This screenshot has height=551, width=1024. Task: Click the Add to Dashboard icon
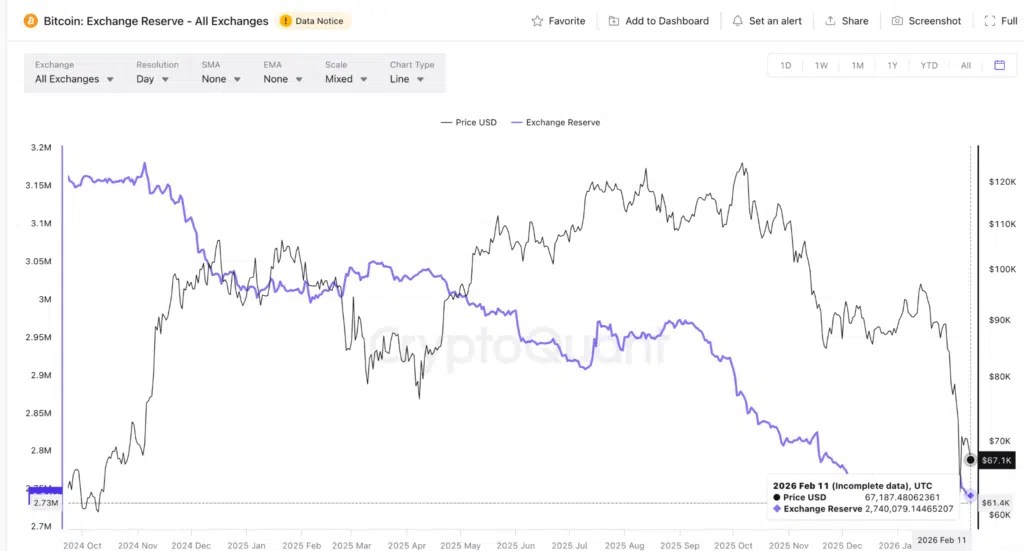tap(614, 21)
